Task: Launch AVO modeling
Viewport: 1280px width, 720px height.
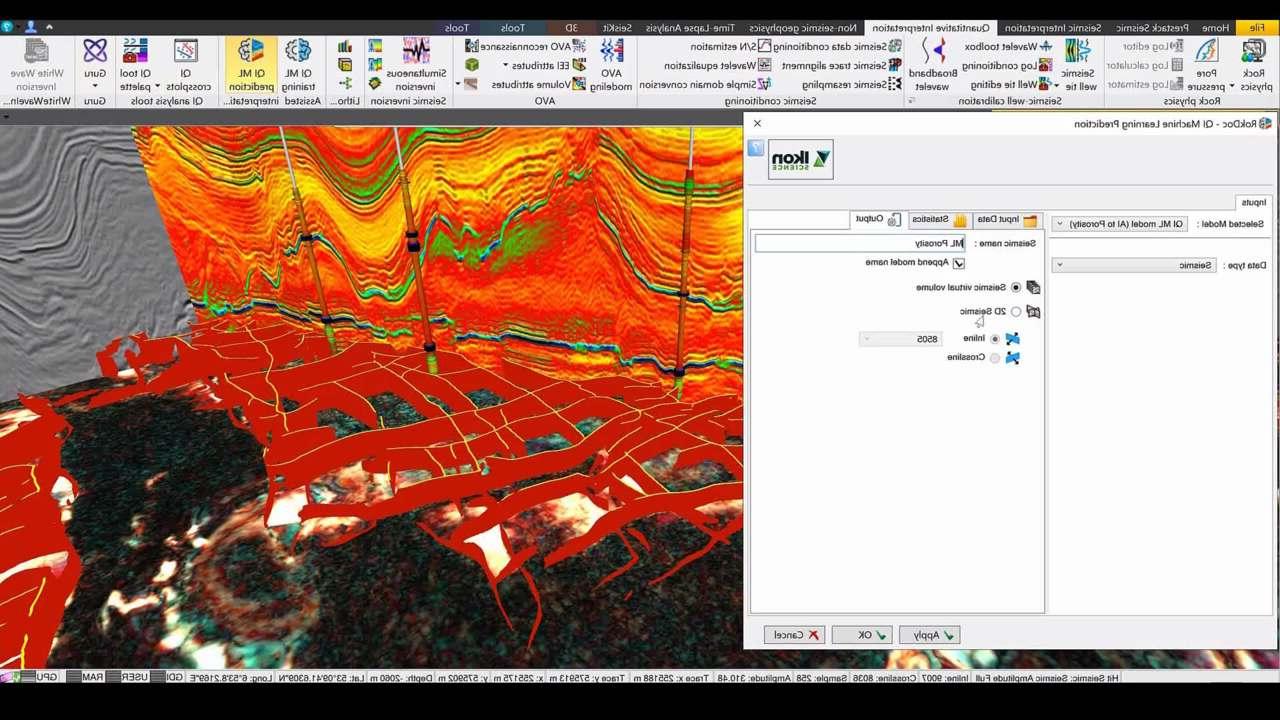Action: (611, 65)
